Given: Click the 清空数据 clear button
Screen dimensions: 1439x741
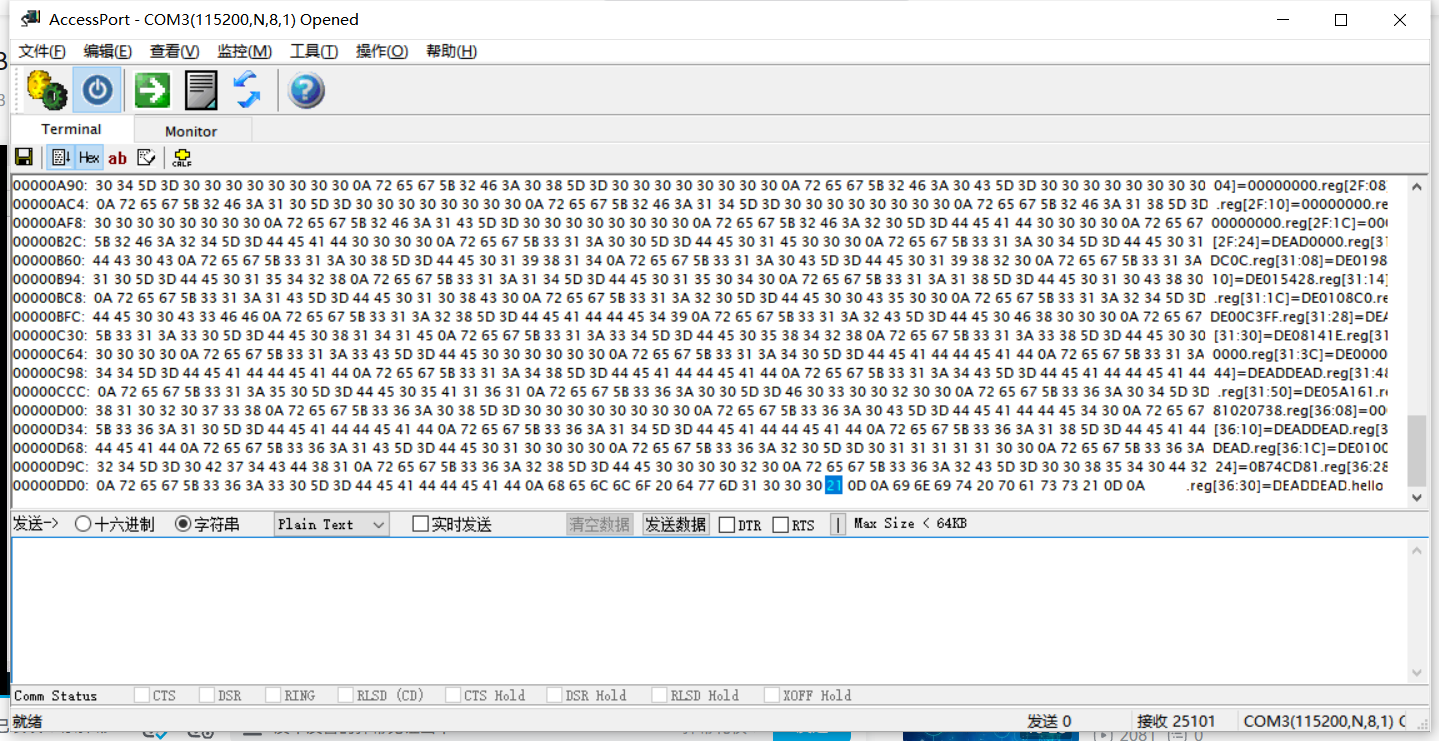Looking at the screenshot, I should [600, 524].
